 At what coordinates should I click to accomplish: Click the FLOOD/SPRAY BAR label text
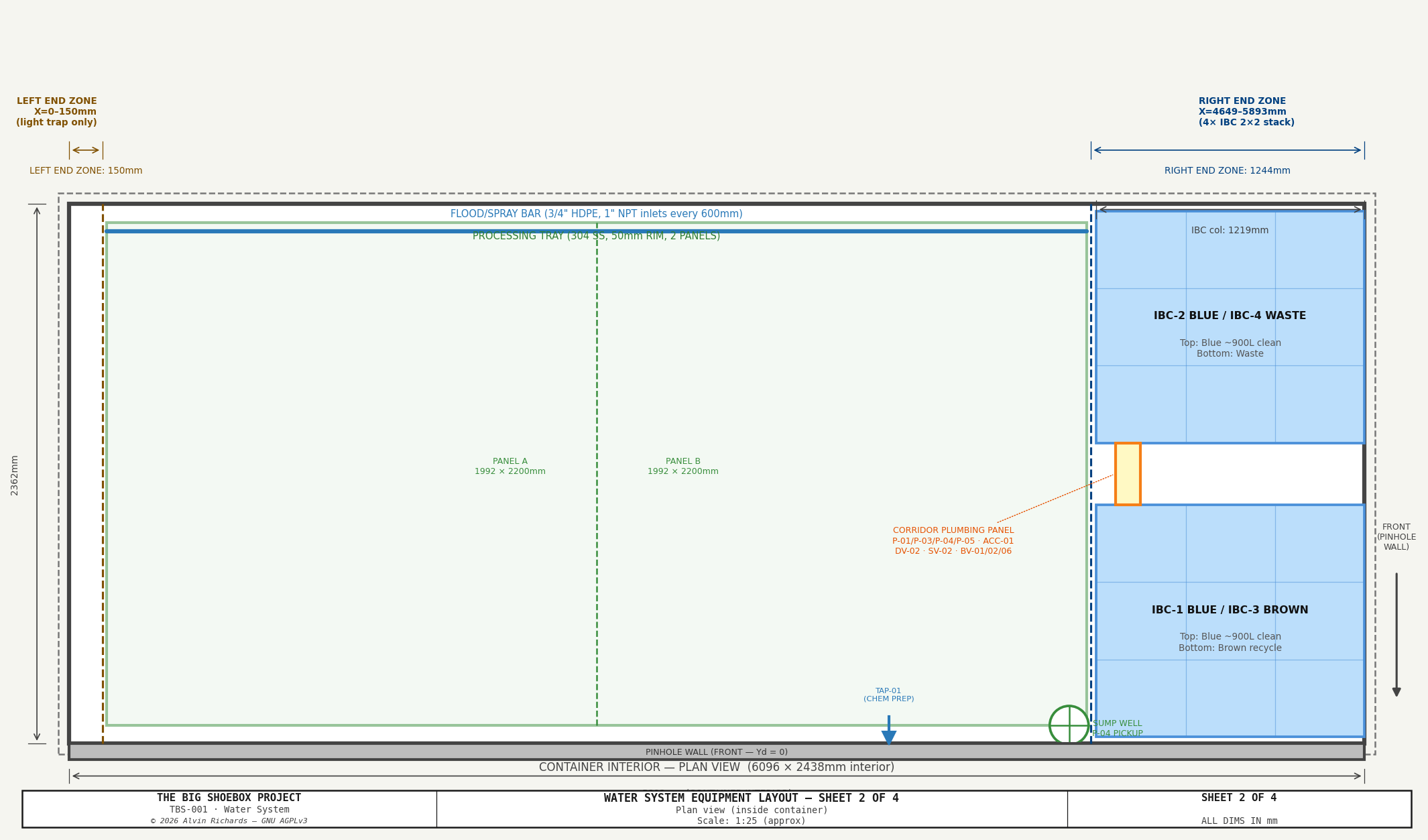coord(597,214)
